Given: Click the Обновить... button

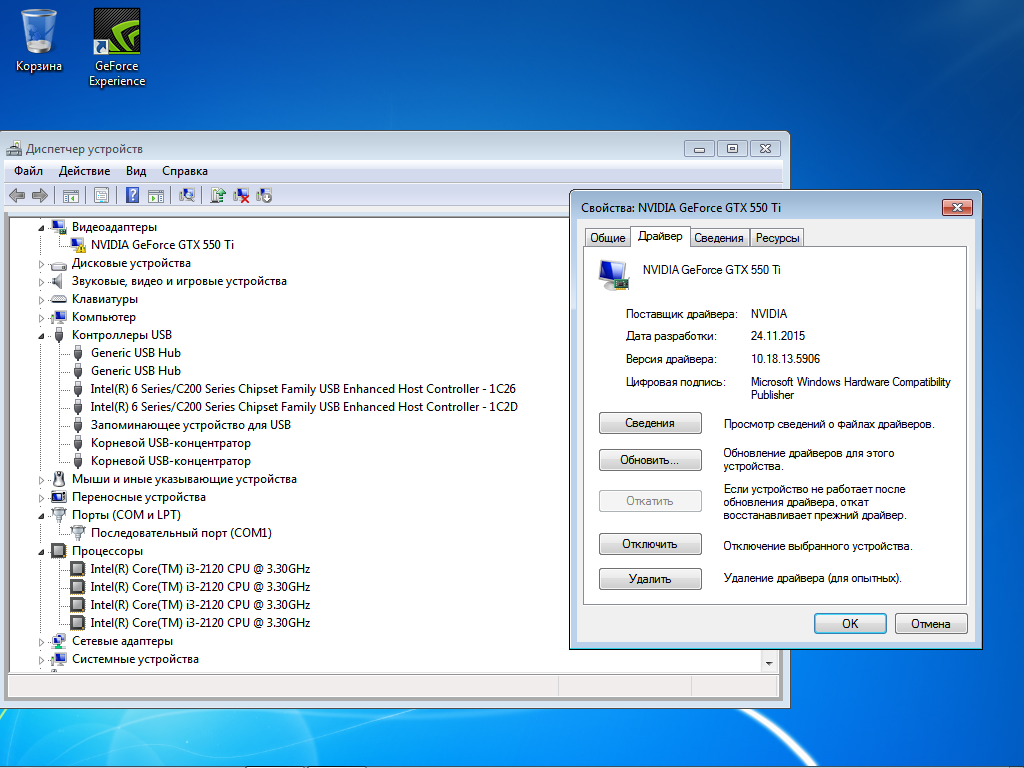Looking at the screenshot, I should (650, 460).
